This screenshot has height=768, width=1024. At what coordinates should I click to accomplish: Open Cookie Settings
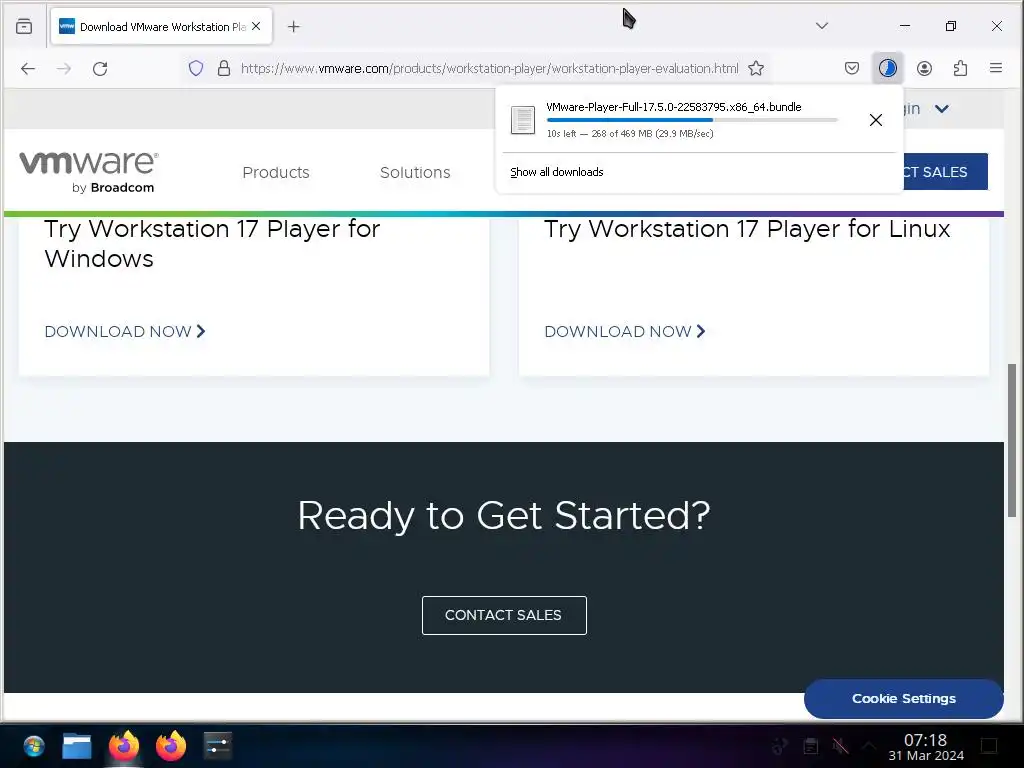[903, 699]
